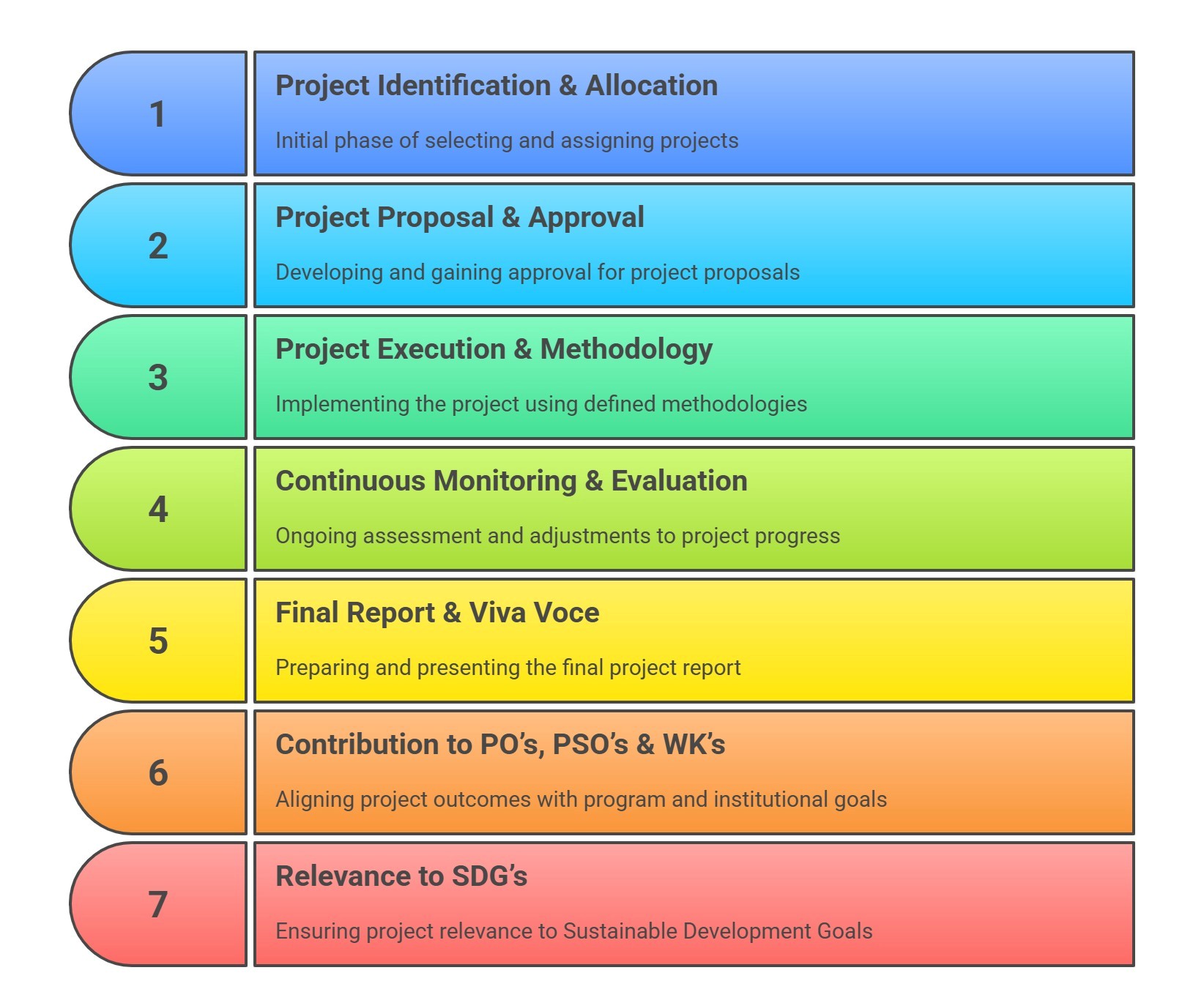Viewport: 1204px width, 1003px height.
Task: Click the text about selecting and assigning projects
Action: (x=507, y=141)
